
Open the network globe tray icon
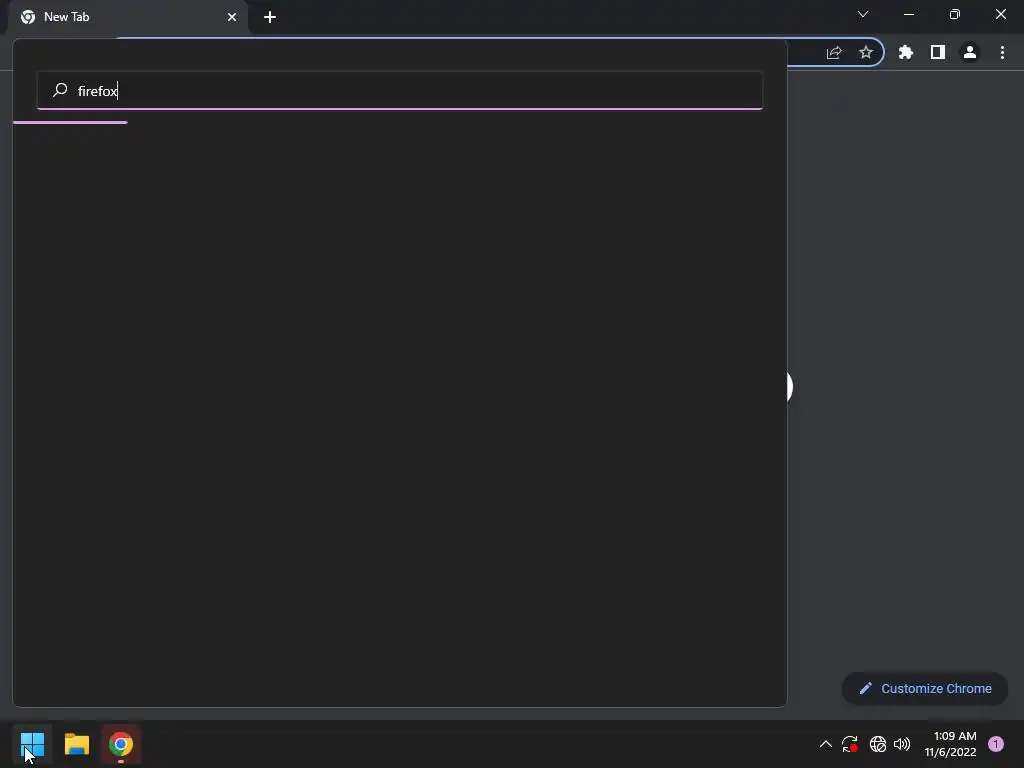pos(878,744)
